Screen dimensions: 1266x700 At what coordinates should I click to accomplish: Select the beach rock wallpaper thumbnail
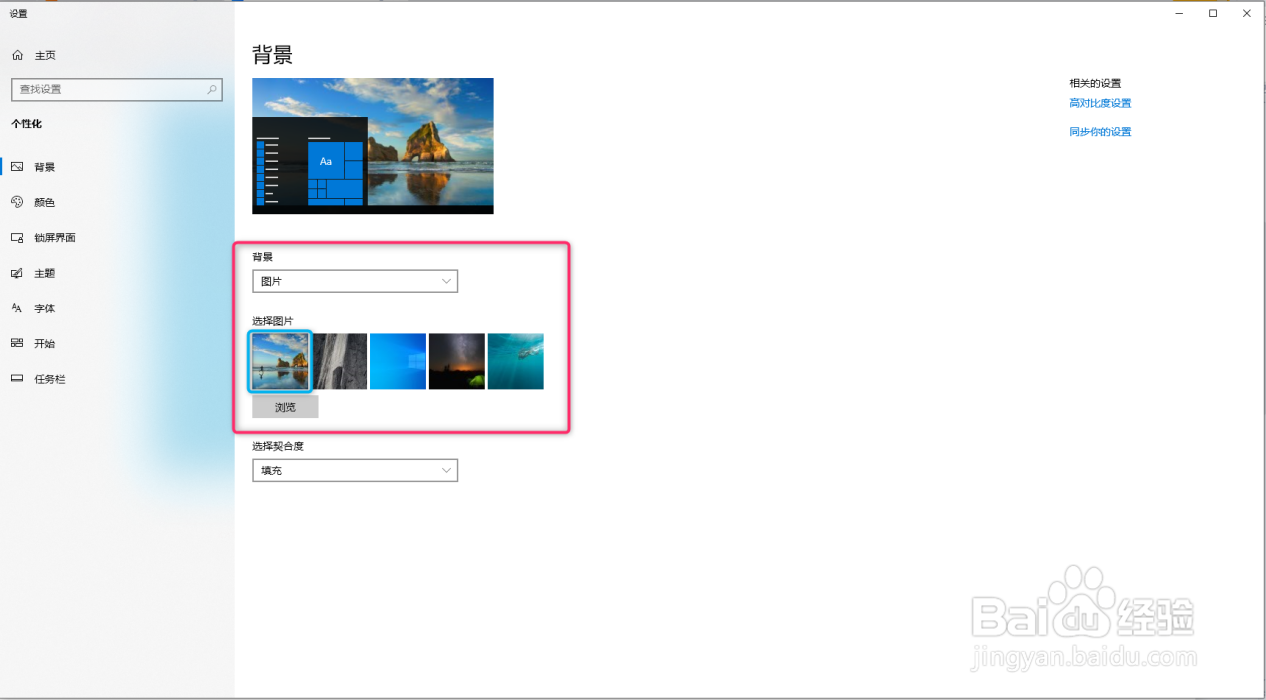tap(280, 361)
